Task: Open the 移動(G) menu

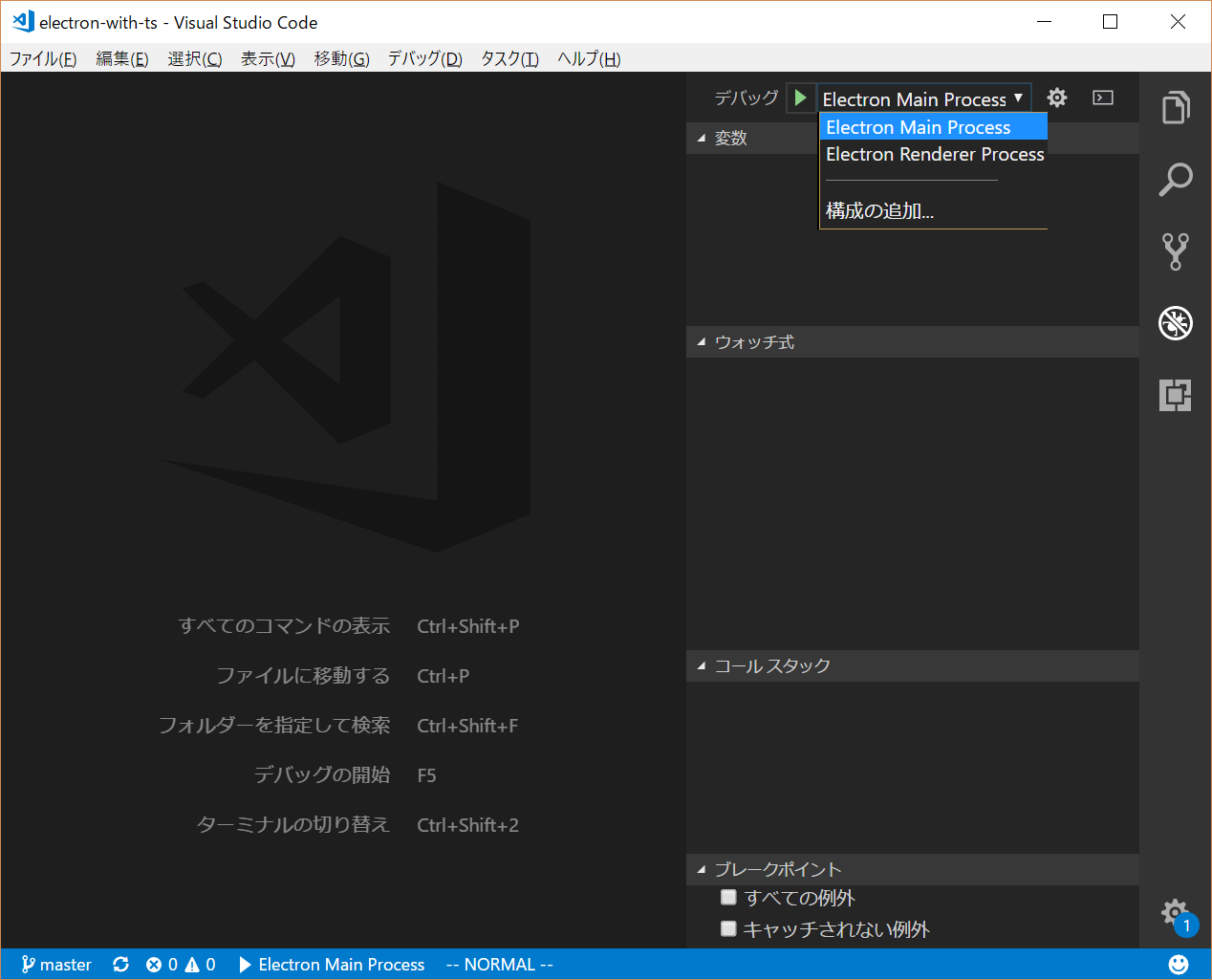Action: pos(341,58)
